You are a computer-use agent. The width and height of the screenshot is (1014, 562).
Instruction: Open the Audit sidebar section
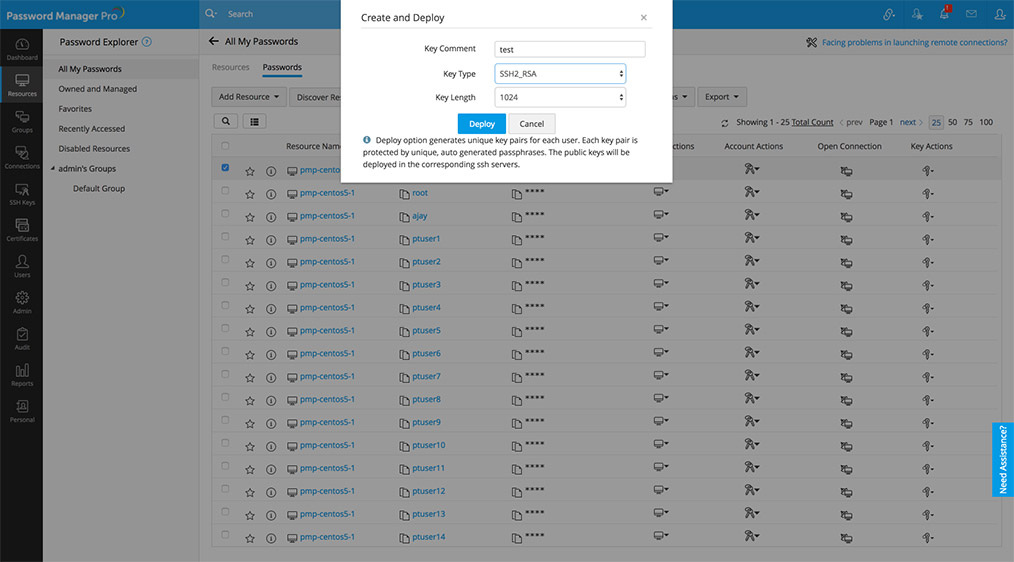coord(22,338)
